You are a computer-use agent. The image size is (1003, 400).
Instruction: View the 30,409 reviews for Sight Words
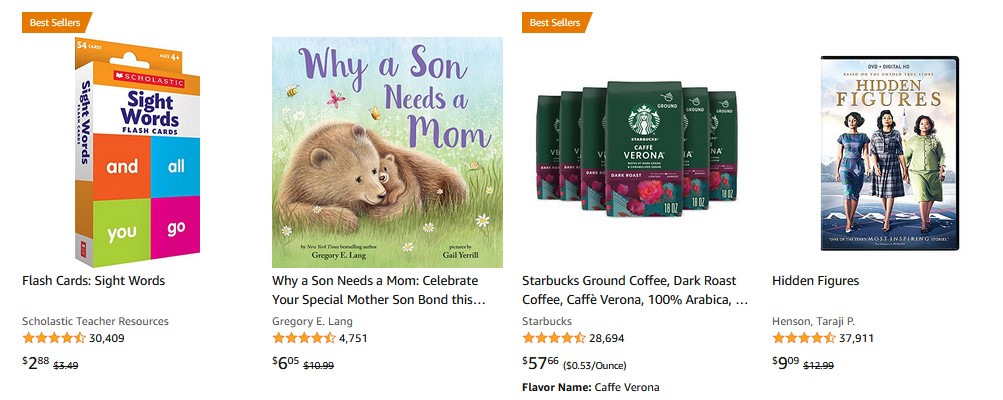107,338
